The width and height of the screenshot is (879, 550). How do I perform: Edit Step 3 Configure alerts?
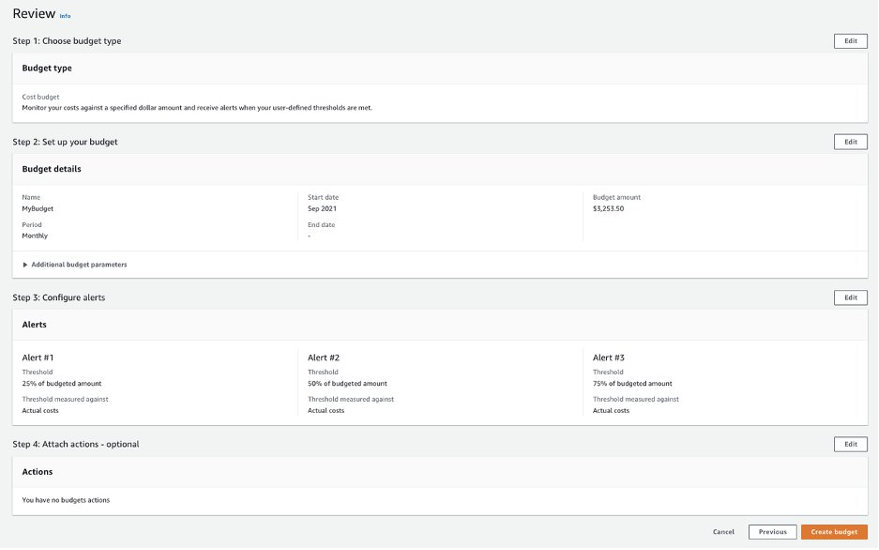[850, 298]
